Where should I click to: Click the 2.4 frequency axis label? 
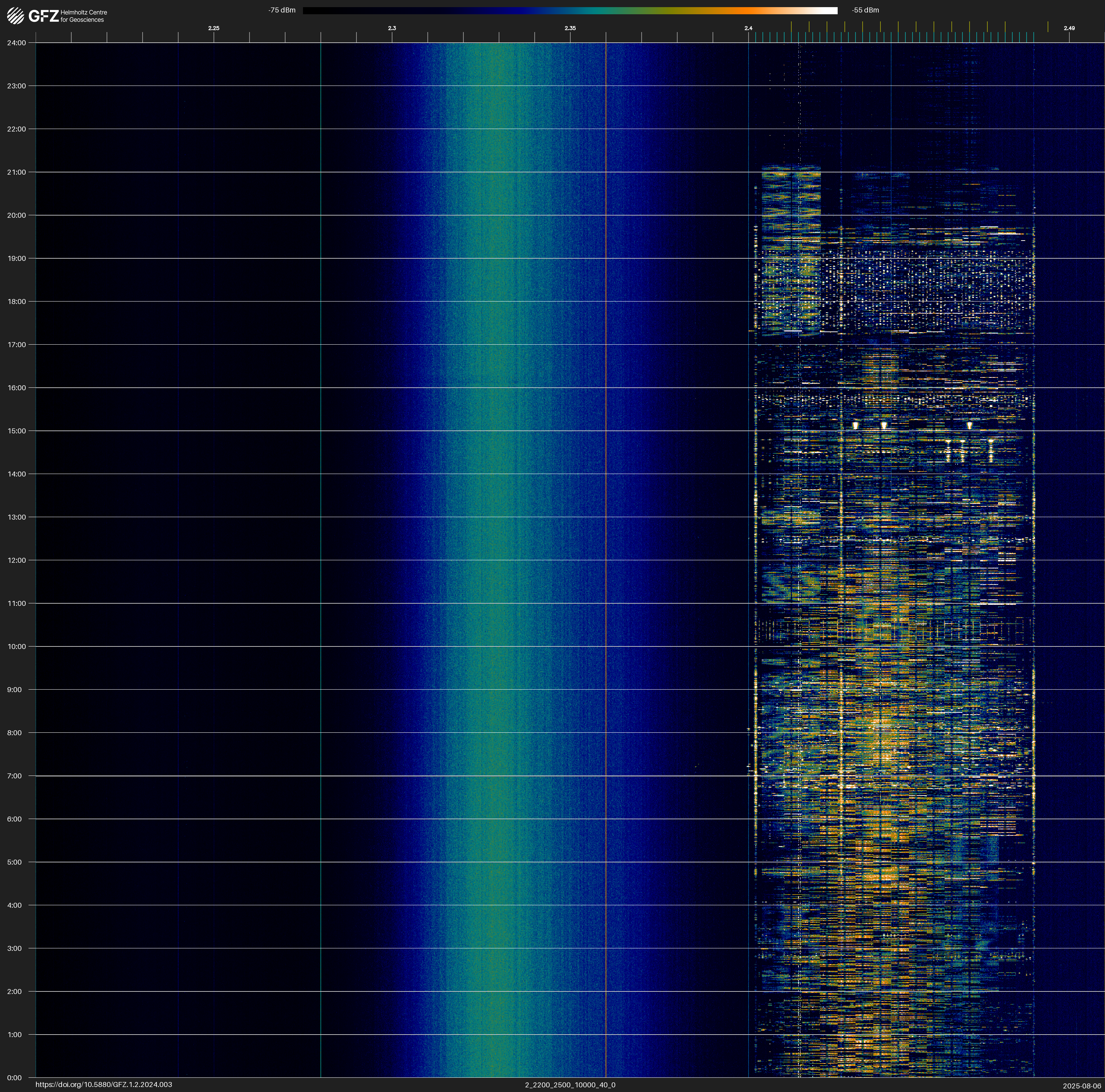[748, 28]
